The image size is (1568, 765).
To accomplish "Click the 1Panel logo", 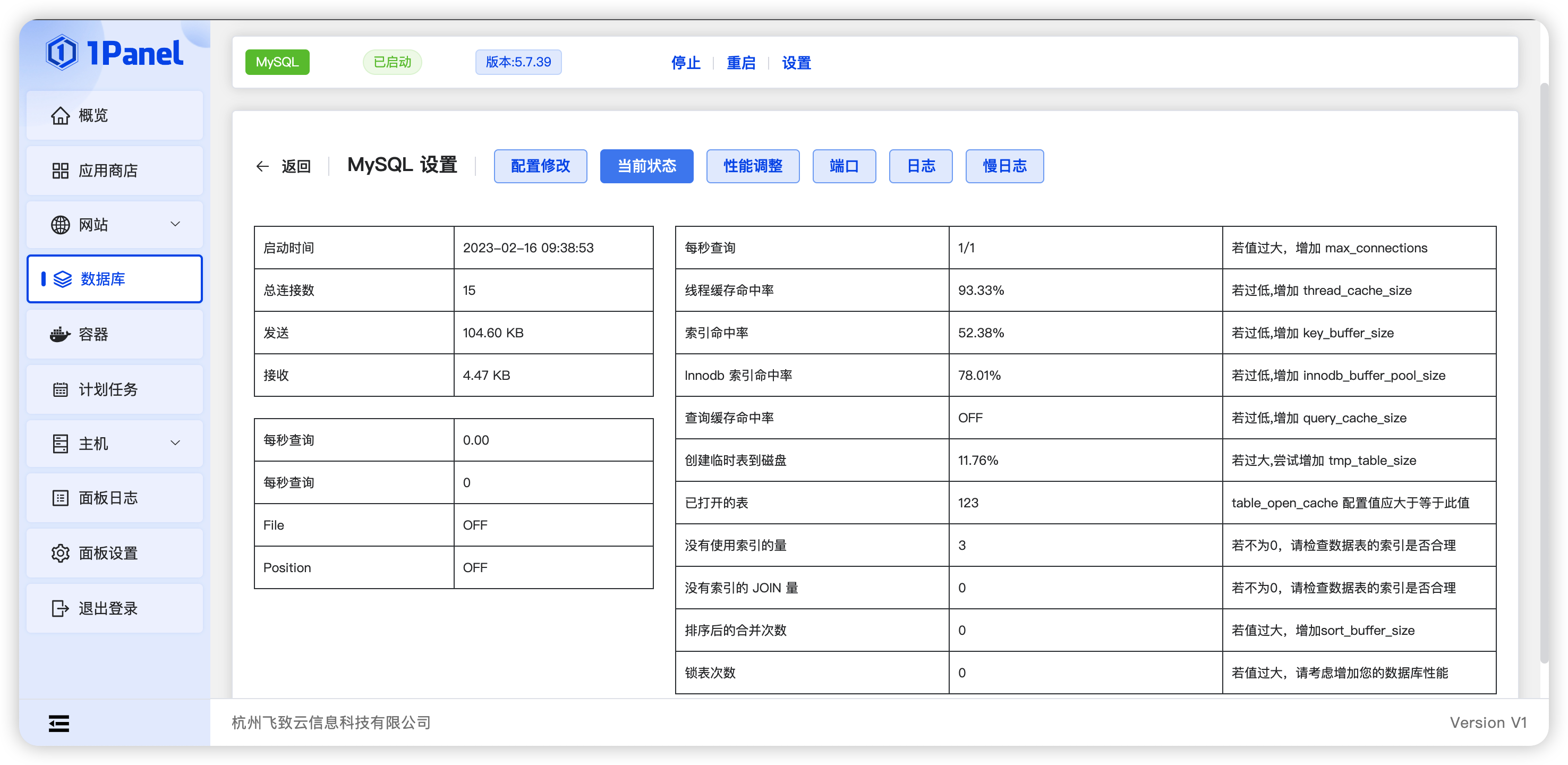I will click(114, 53).
